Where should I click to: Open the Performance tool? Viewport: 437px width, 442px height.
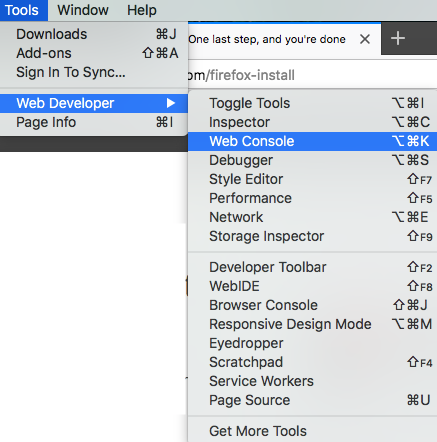point(312,198)
